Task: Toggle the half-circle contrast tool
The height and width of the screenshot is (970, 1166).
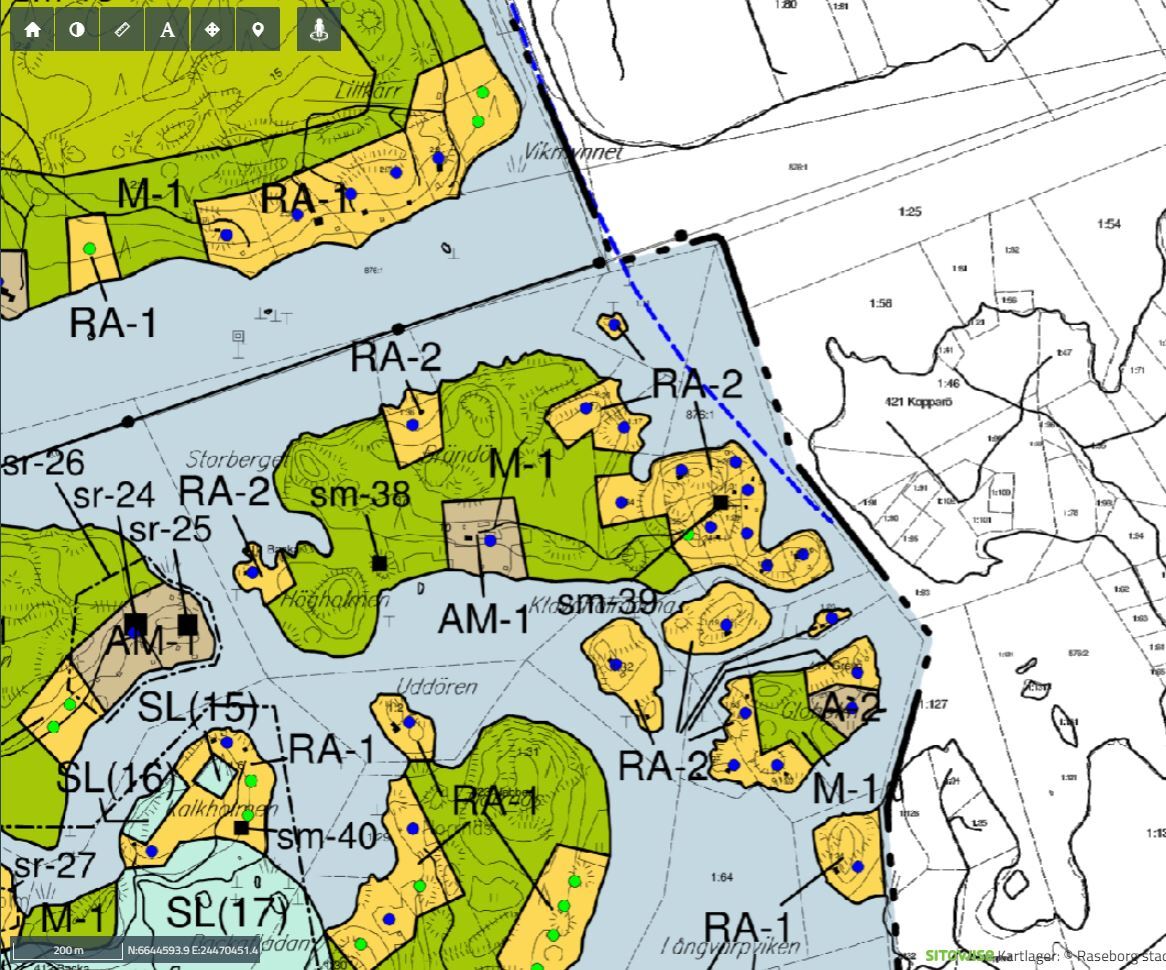Action: [77, 29]
